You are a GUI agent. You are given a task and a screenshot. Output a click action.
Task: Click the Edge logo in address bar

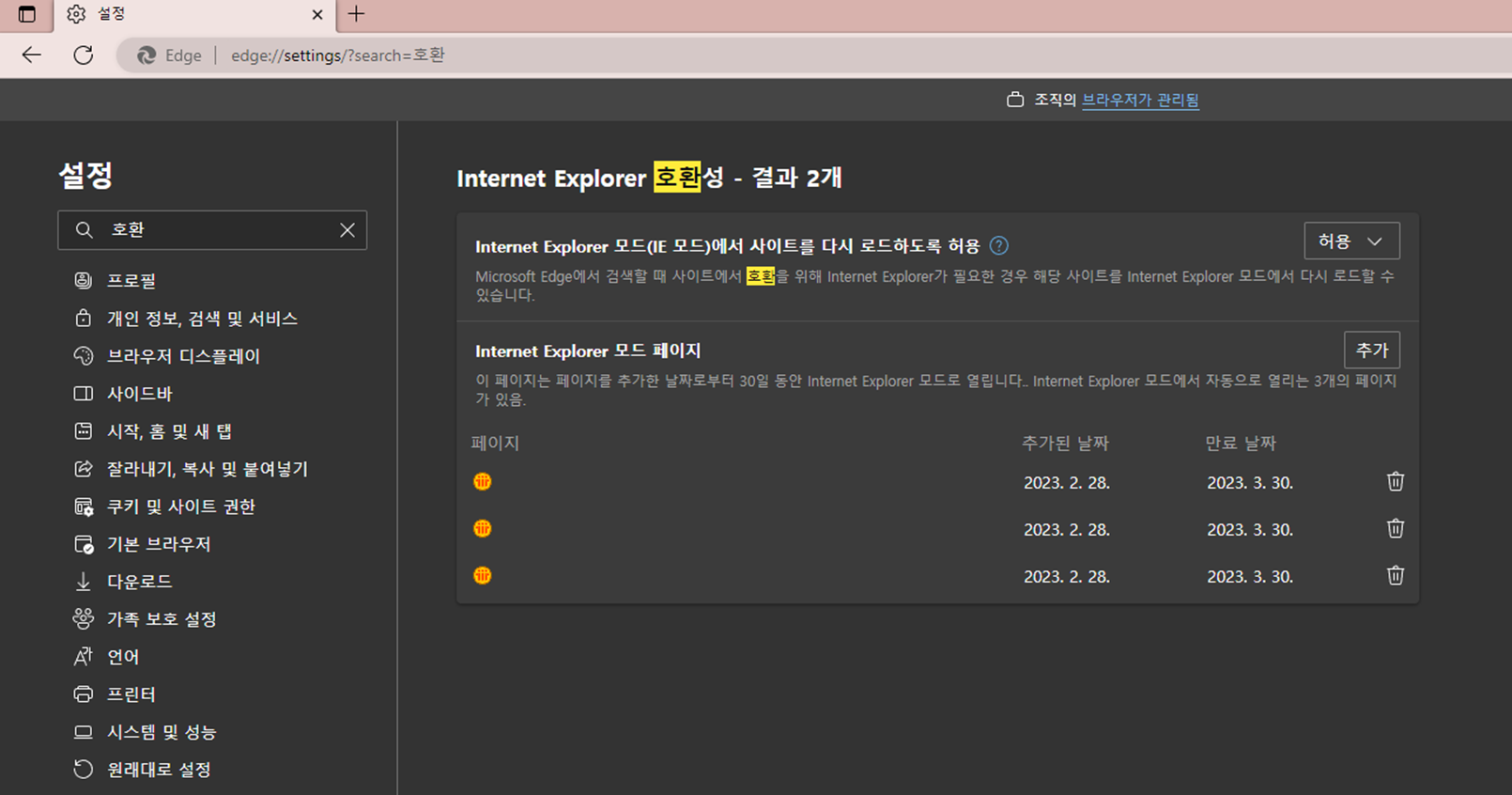(x=147, y=55)
